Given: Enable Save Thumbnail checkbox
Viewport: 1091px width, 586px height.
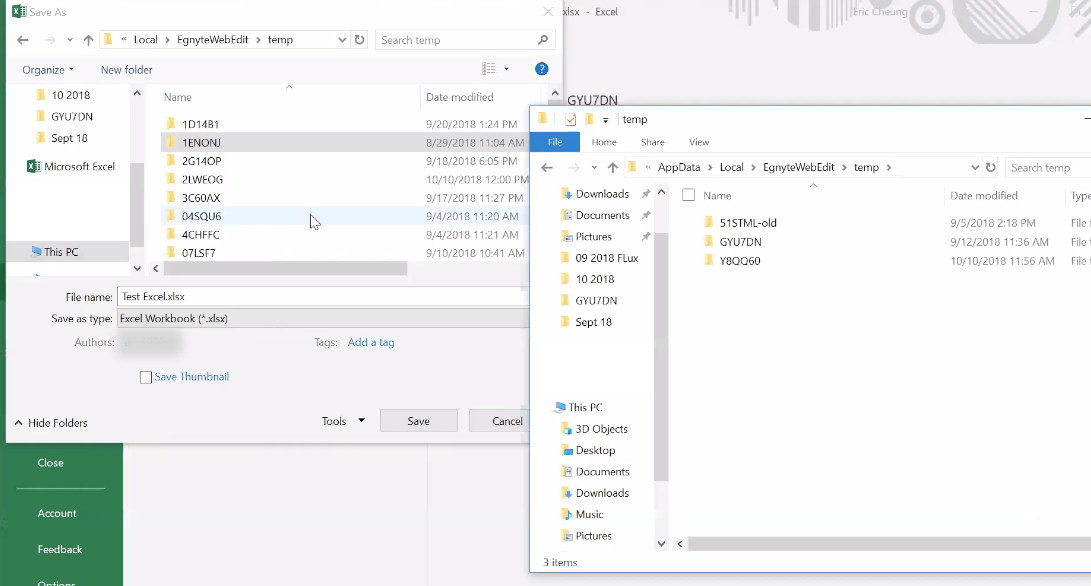Looking at the screenshot, I should pos(145,377).
